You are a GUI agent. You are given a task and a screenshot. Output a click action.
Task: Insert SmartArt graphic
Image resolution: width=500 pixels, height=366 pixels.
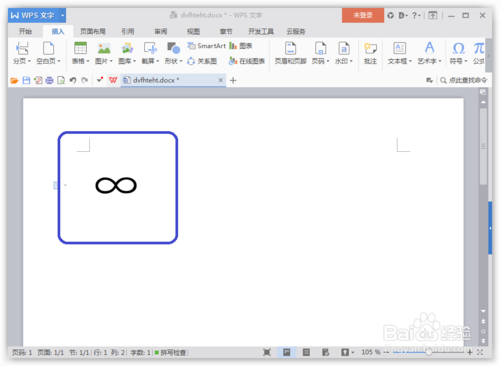click(207, 46)
